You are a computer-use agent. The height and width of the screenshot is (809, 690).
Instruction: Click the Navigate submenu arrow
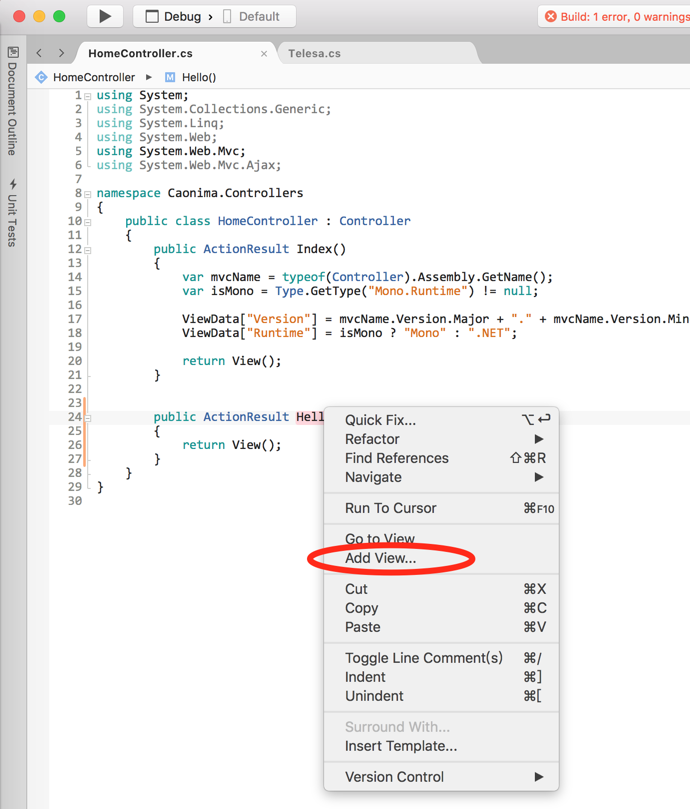(539, 477)
